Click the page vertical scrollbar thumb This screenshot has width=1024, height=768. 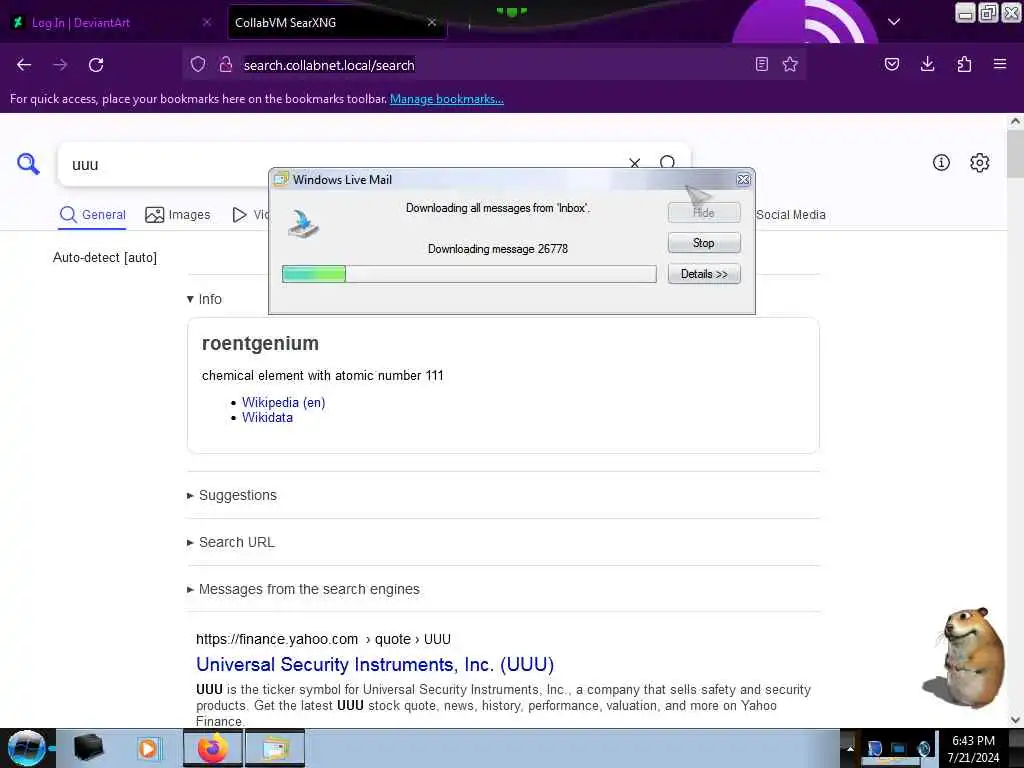1015,153
